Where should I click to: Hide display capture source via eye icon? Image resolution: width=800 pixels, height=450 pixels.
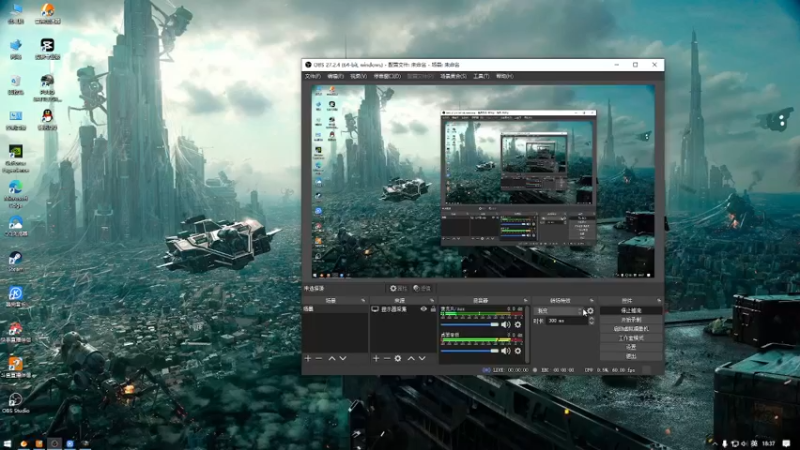[423, 309]
